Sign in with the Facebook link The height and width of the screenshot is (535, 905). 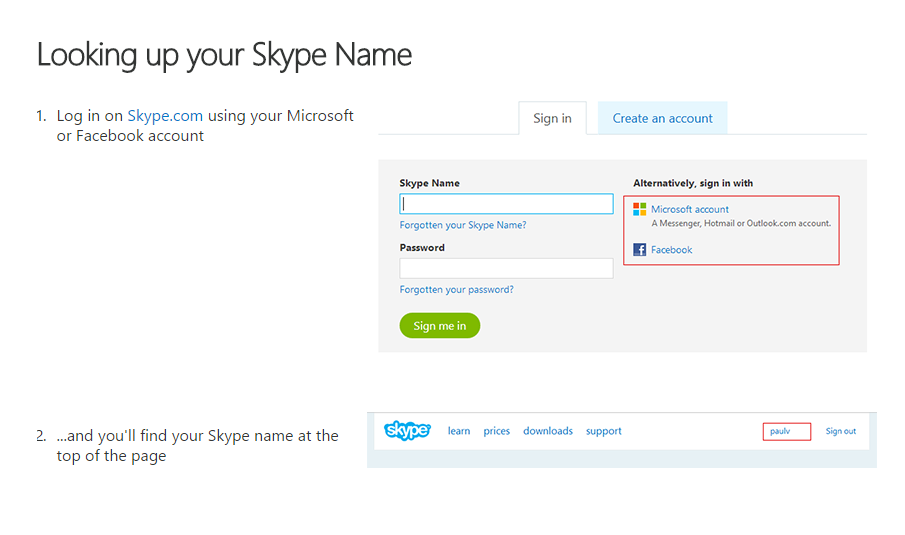pyautogui.click(x=671, y=250)
